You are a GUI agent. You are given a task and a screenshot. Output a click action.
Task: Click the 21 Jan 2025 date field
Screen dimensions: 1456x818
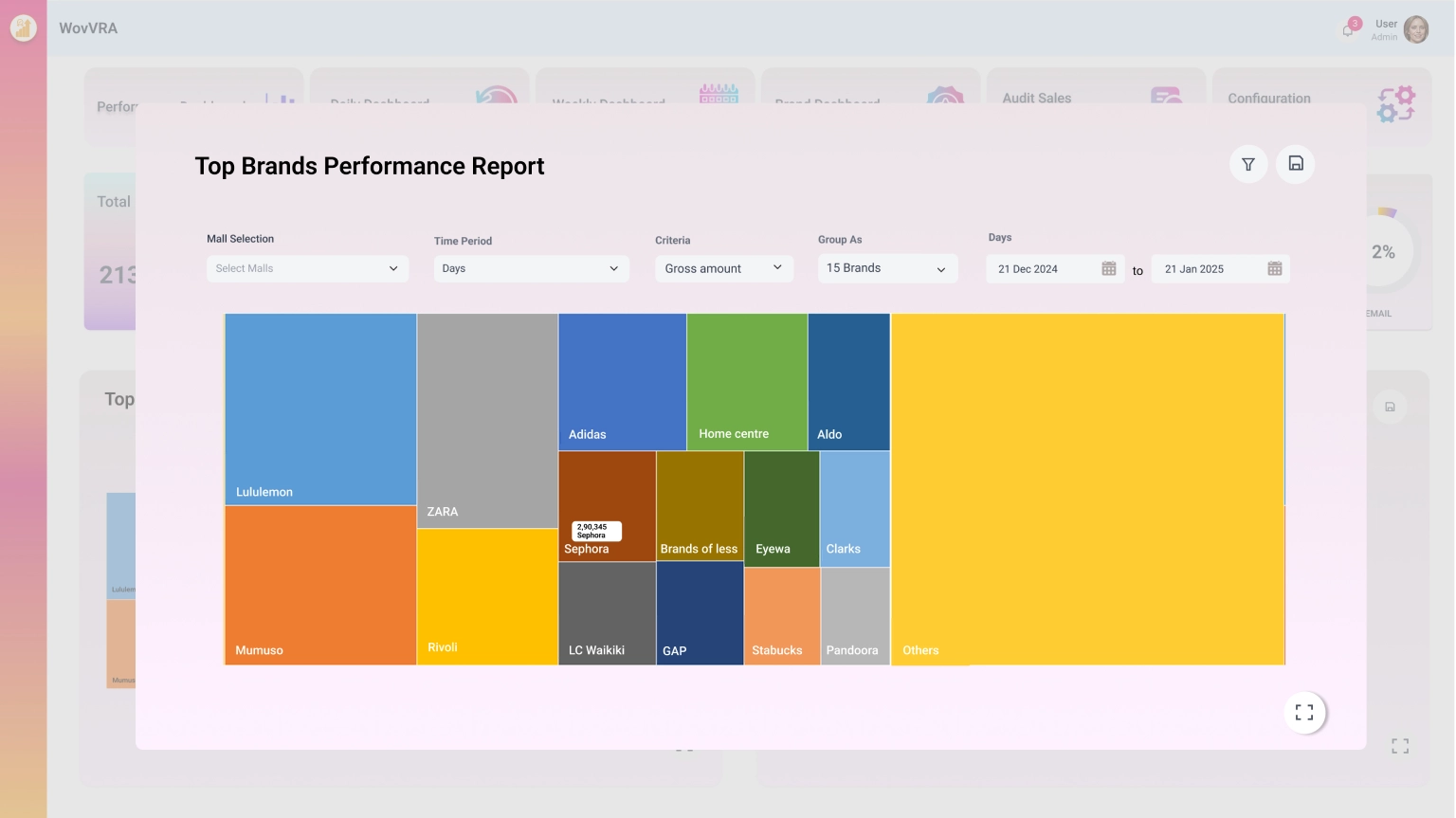(1221, 269)
